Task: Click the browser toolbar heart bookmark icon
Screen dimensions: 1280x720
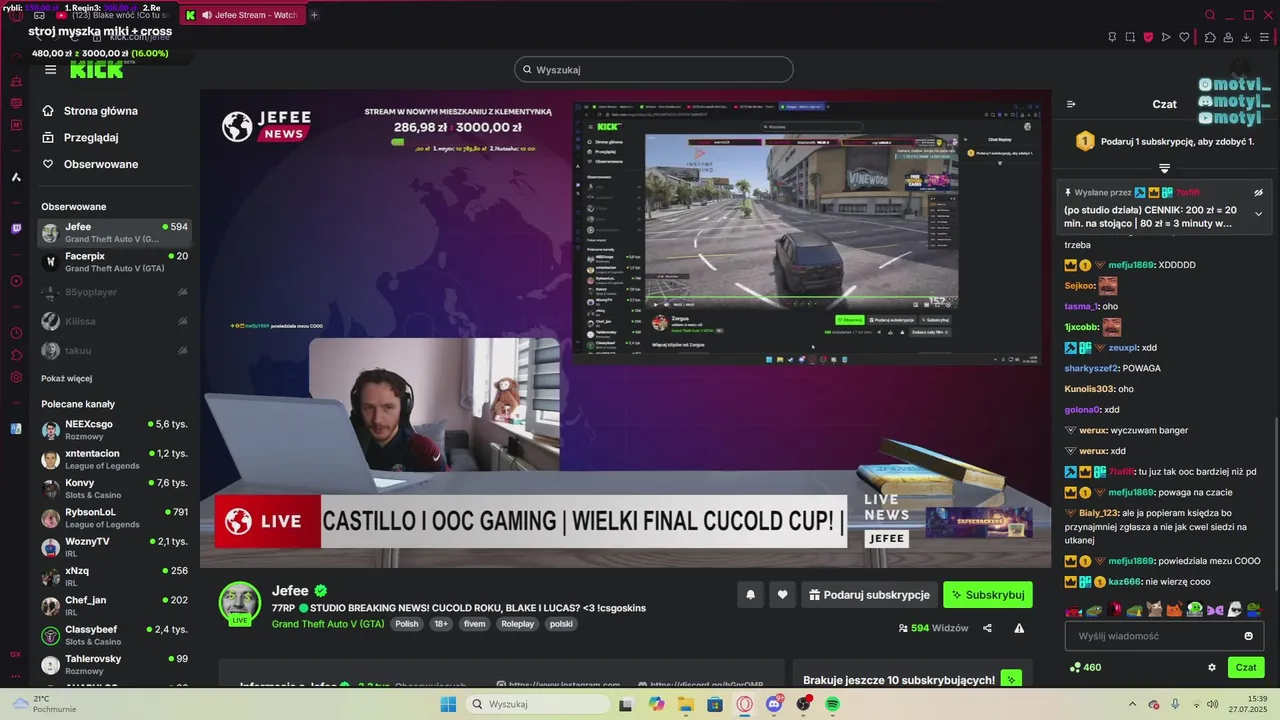Action: coord(1185,37)
